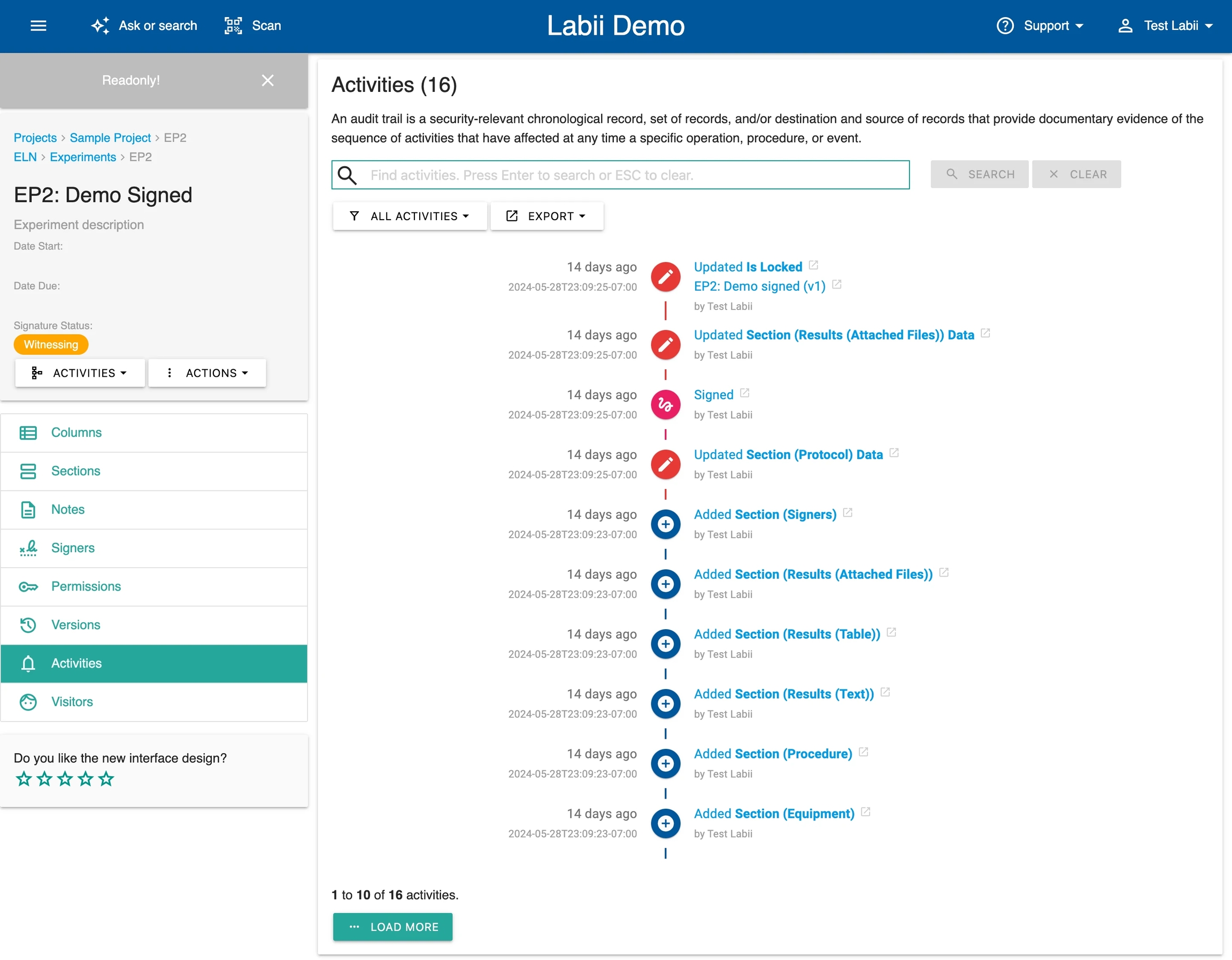Screen dimensions: 1232x960
Task: Click the pink Signed signature timeline icon
Action: [665, 405]
